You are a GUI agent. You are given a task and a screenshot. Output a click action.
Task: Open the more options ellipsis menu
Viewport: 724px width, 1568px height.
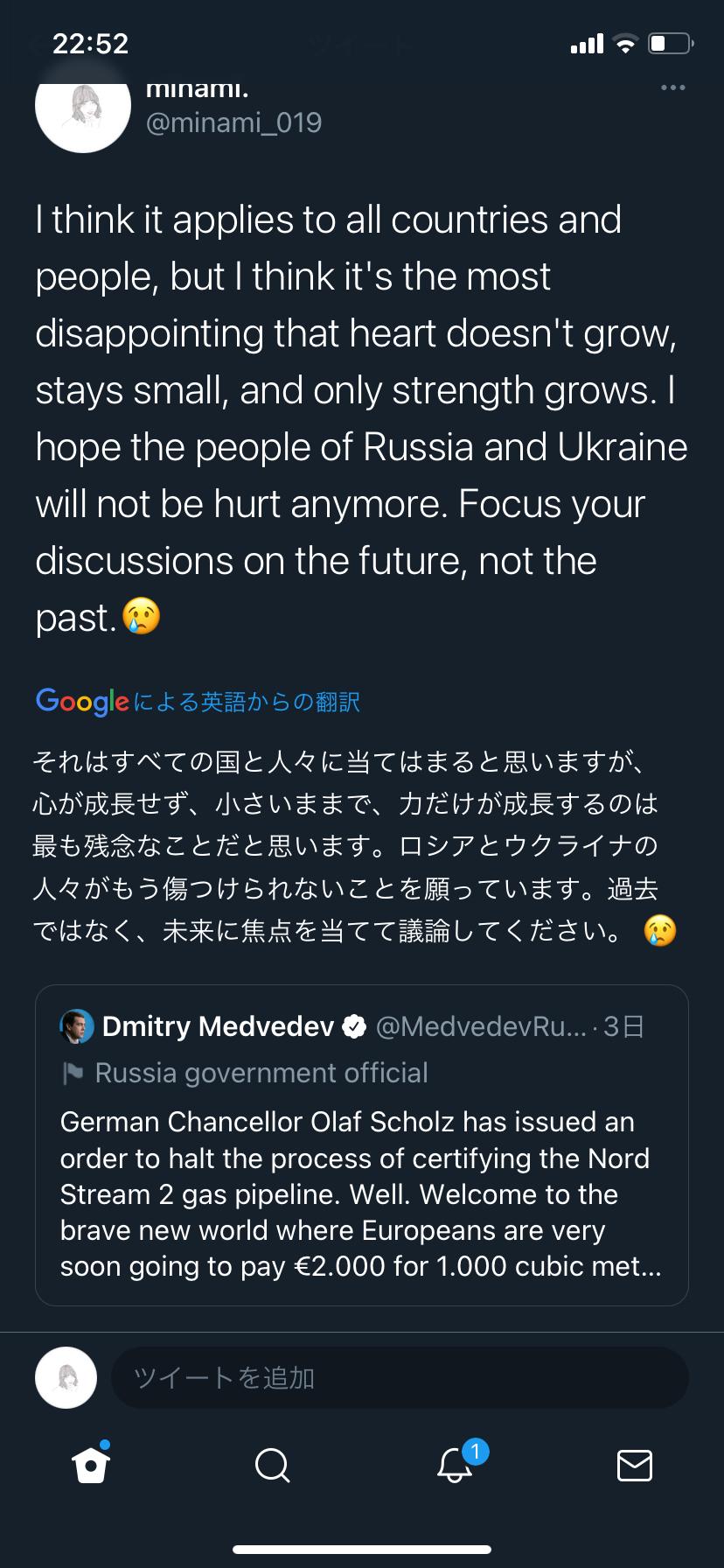pyautogui.click(x=672, y=87)
